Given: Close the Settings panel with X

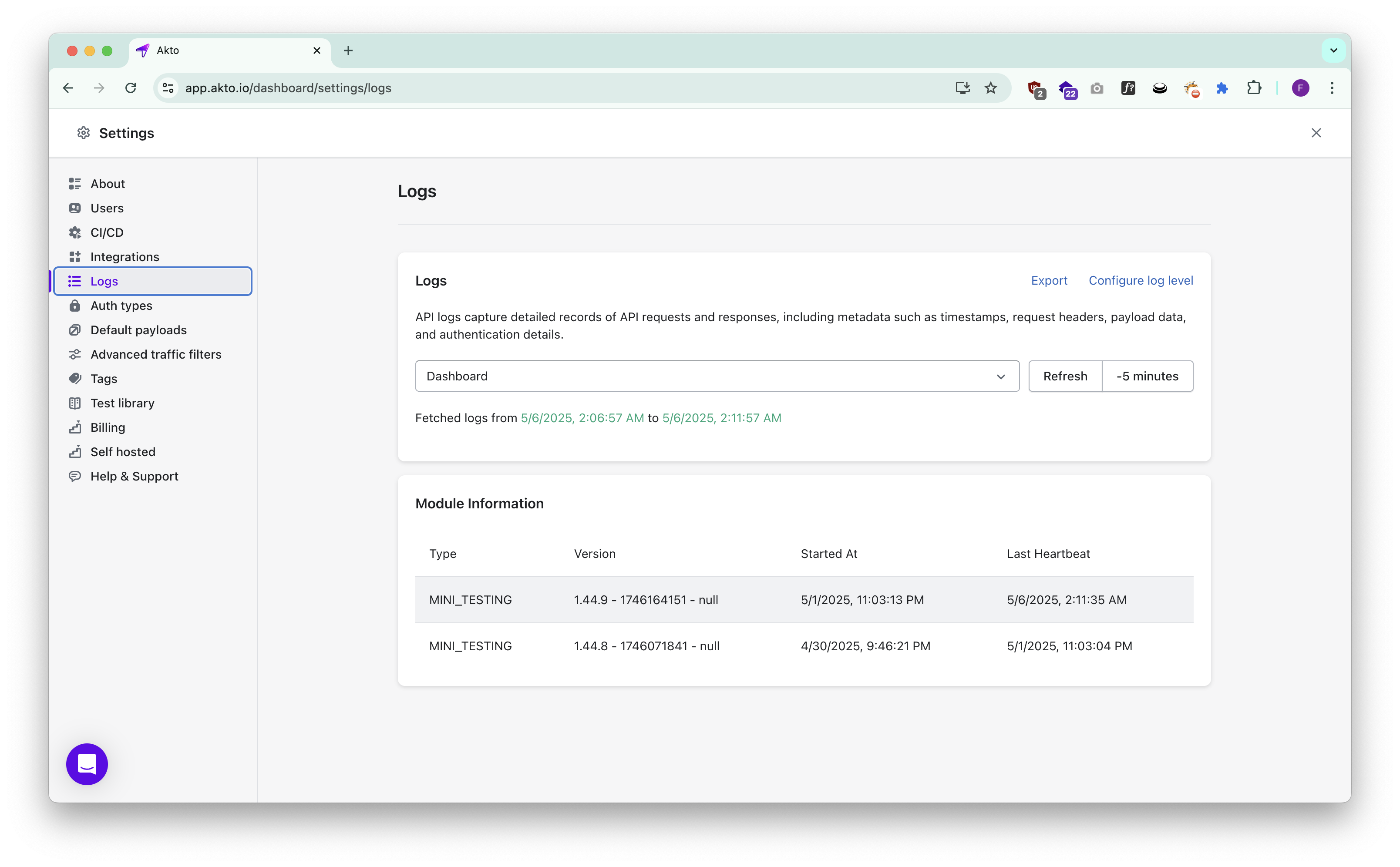Looking at the screenshot, I should click(x=1316, y=133).
